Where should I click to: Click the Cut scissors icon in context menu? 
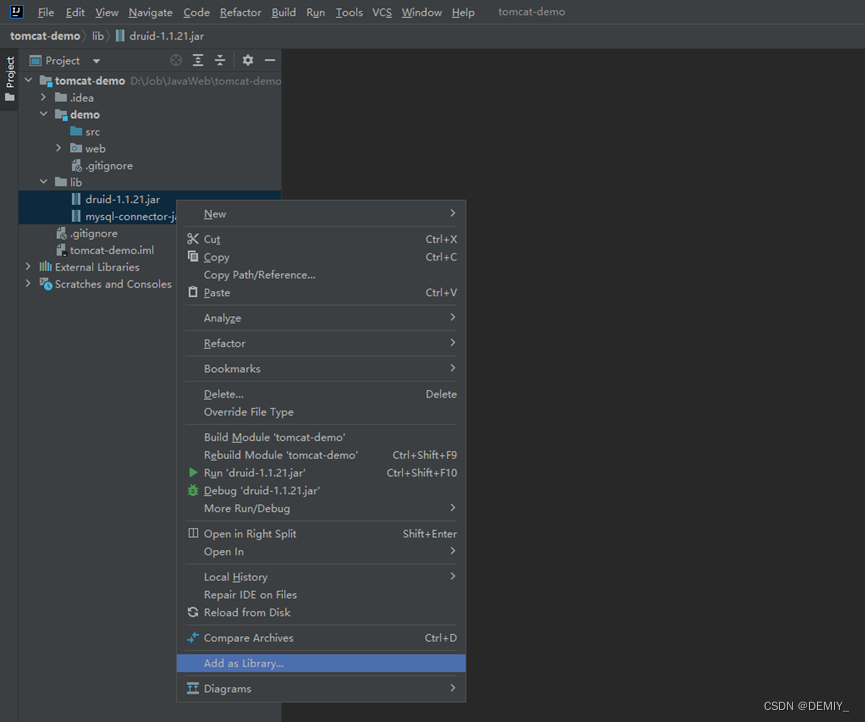pos(193,239)
